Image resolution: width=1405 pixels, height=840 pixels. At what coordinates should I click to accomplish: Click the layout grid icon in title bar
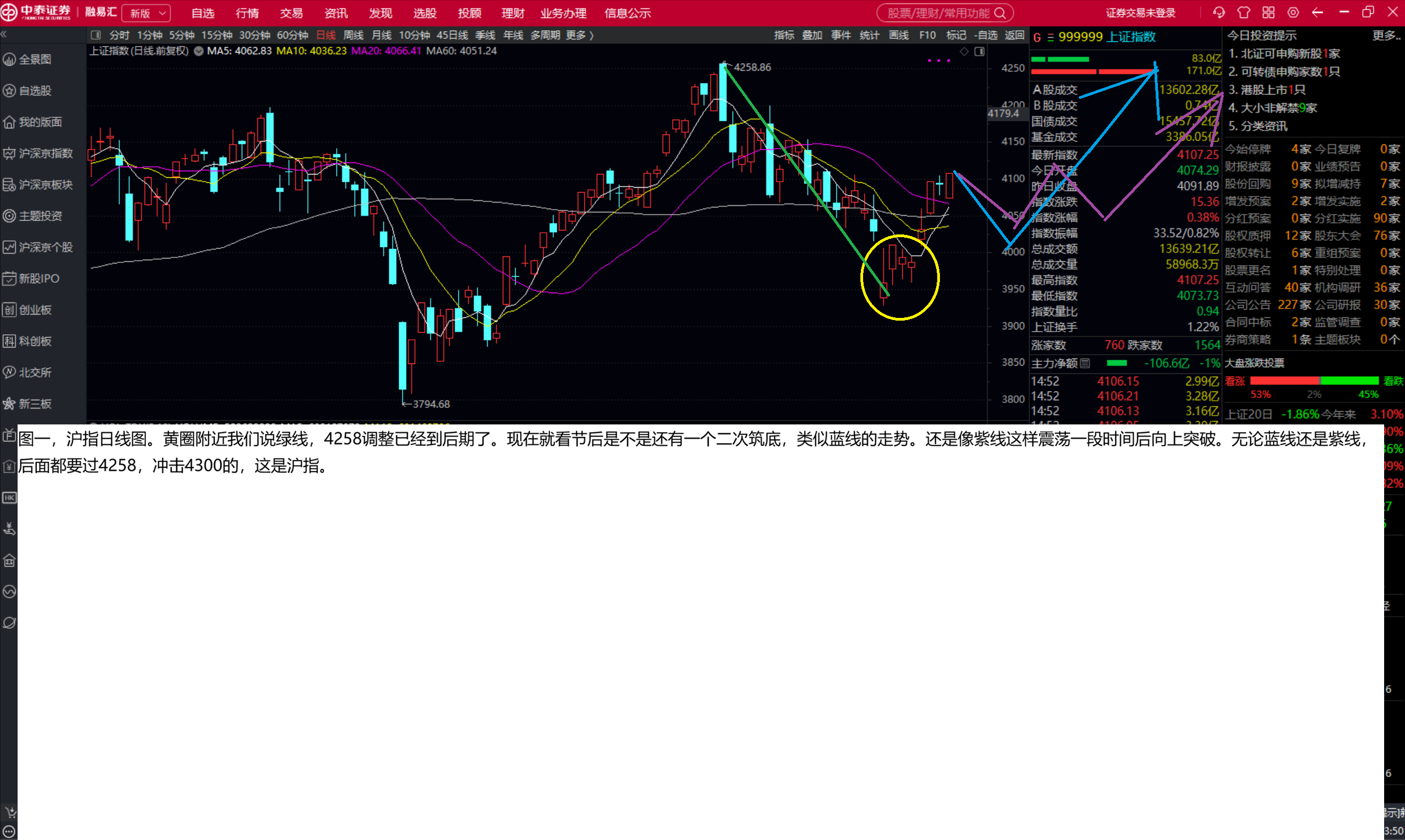pyautogui.click(x=1268, y=13)
